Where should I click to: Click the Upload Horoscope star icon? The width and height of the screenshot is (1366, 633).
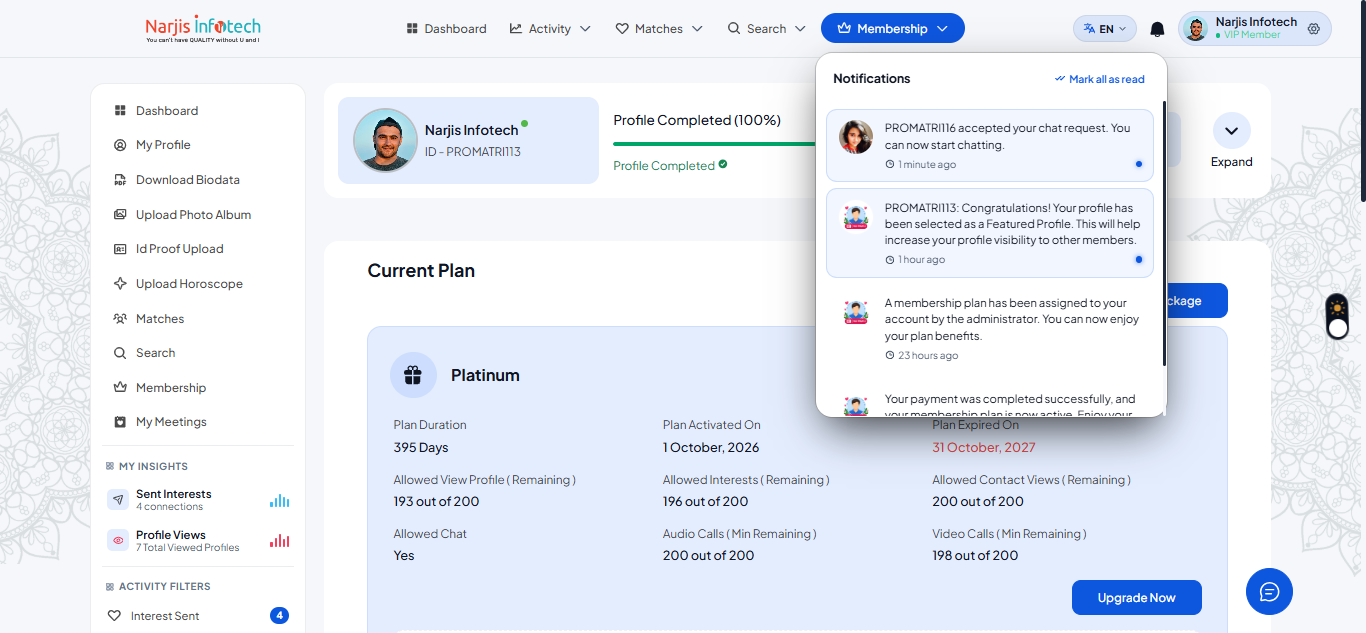point(120,283)
